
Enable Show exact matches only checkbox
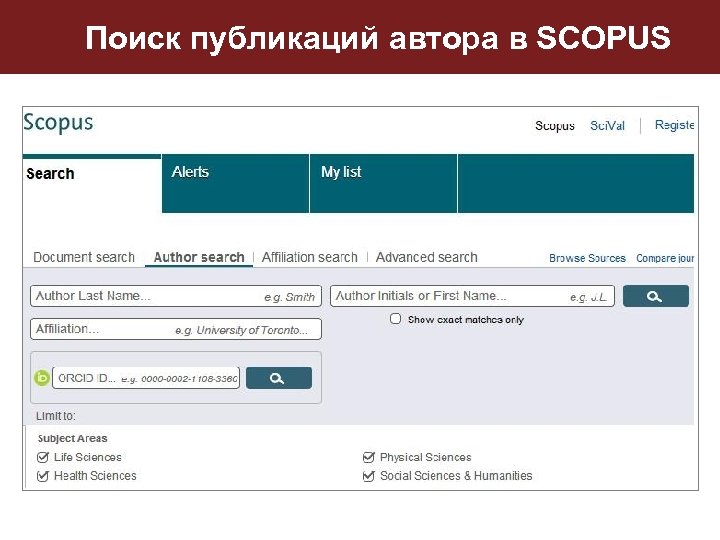395,319
